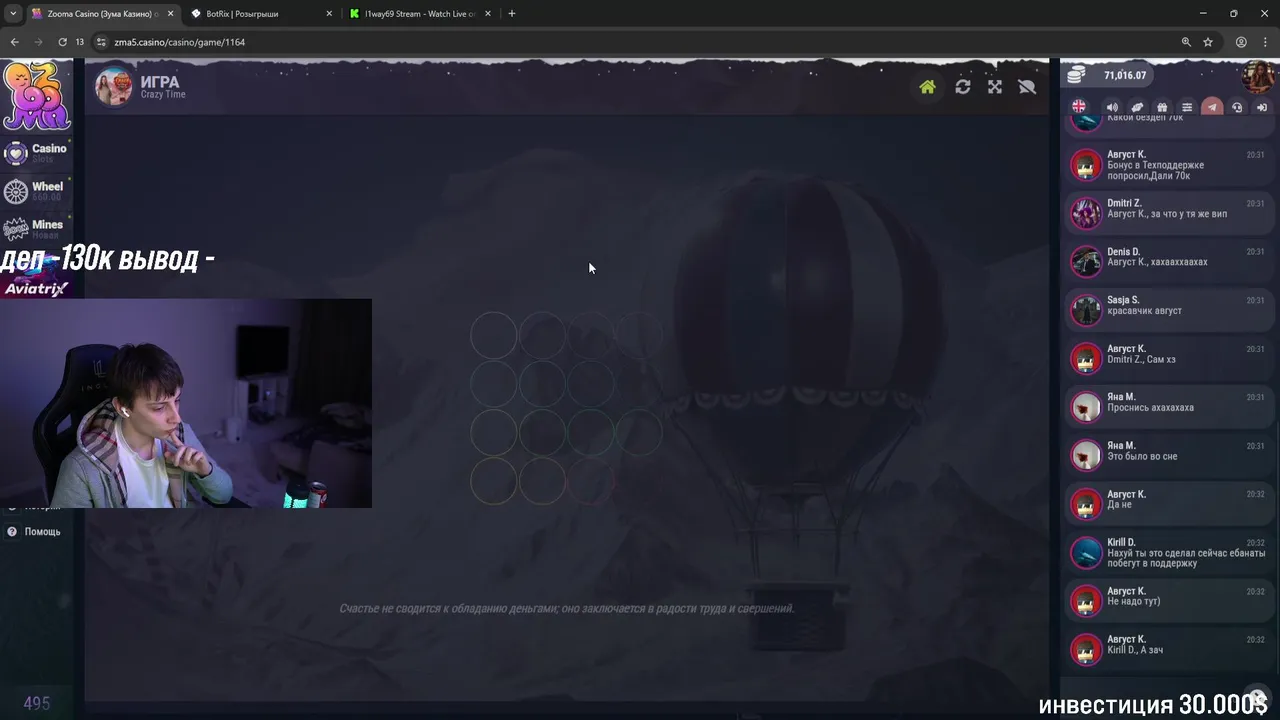Image resolution: width=1280 pixels, height=720 pixels.
Task: Click Denis D. chat message
Action: coord(1168,261)
